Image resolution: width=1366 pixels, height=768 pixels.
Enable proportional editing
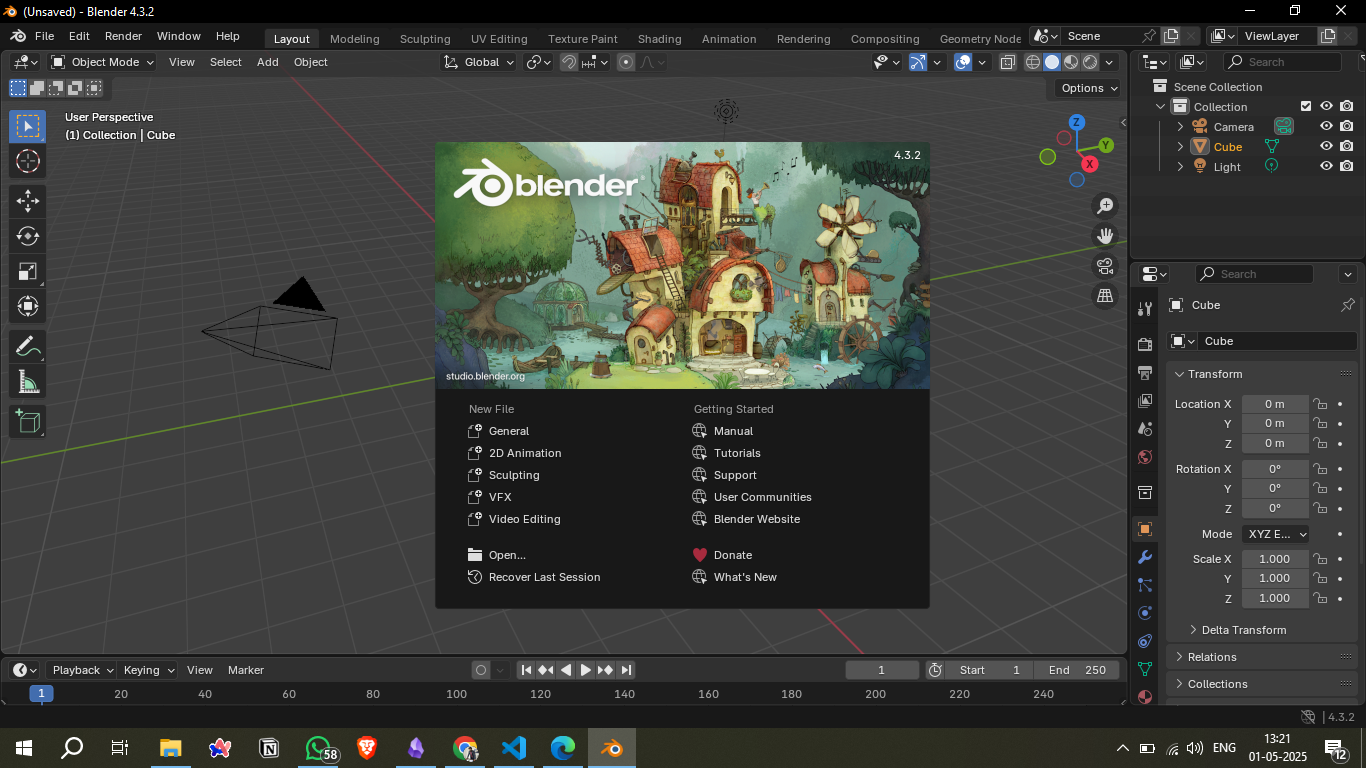point(626,62)
